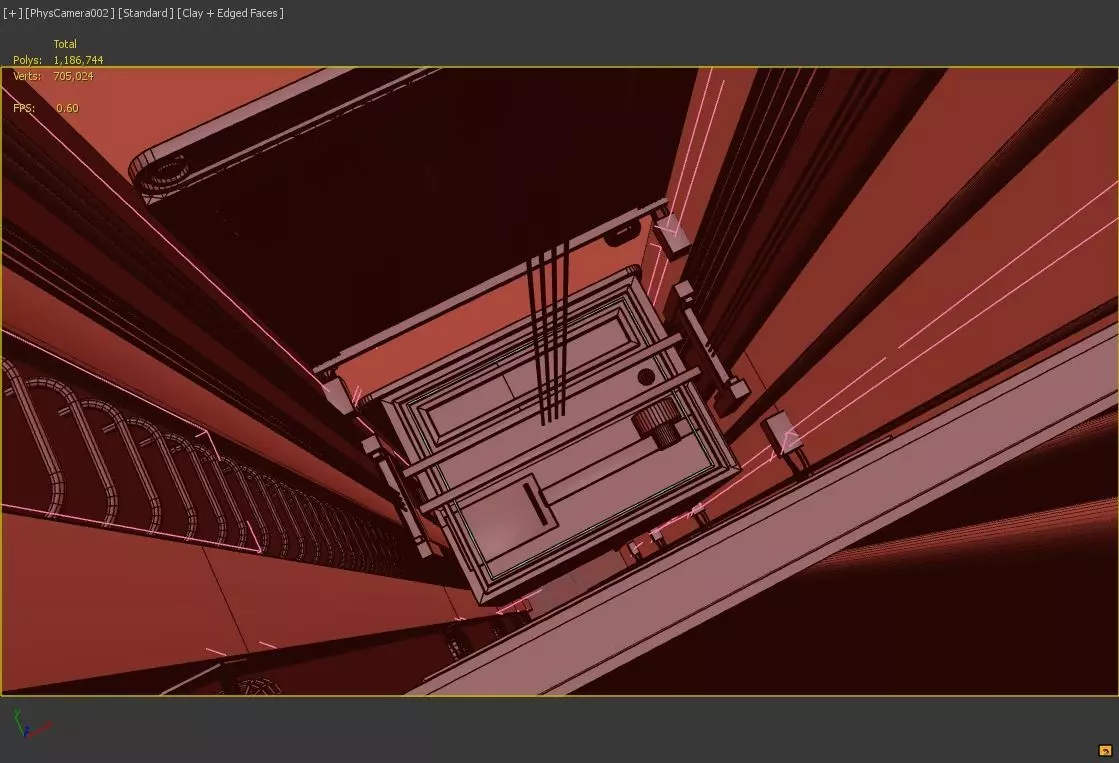The height and width of the screenshot is (763, 1119).
Task: Open the [+] viewport general menu
Action: [x=12, y=13]
